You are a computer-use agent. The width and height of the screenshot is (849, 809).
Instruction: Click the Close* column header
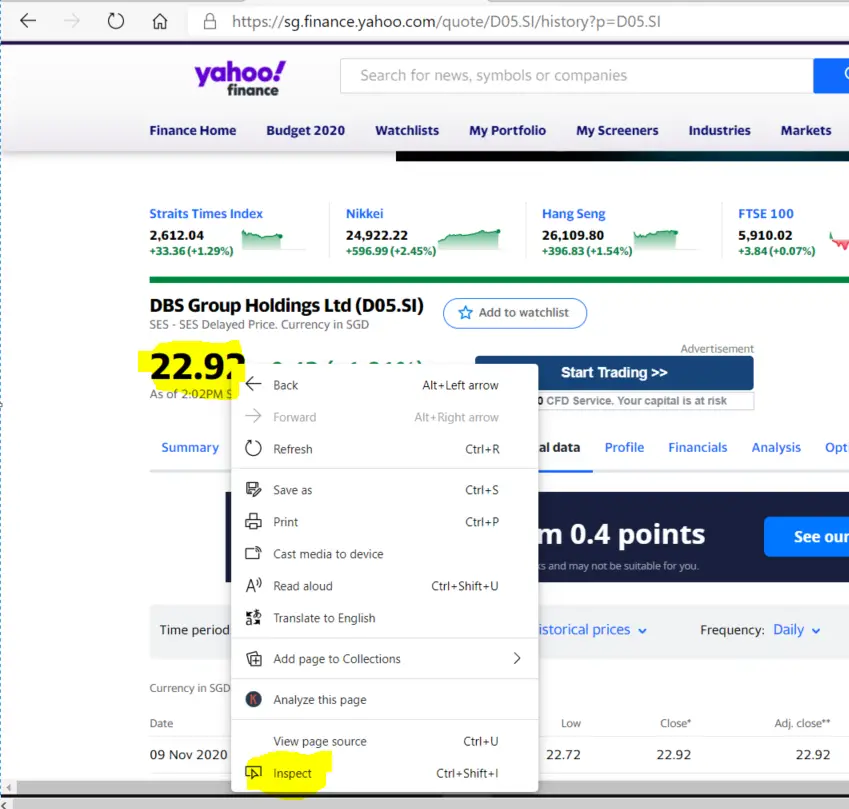tap(675, 723)
